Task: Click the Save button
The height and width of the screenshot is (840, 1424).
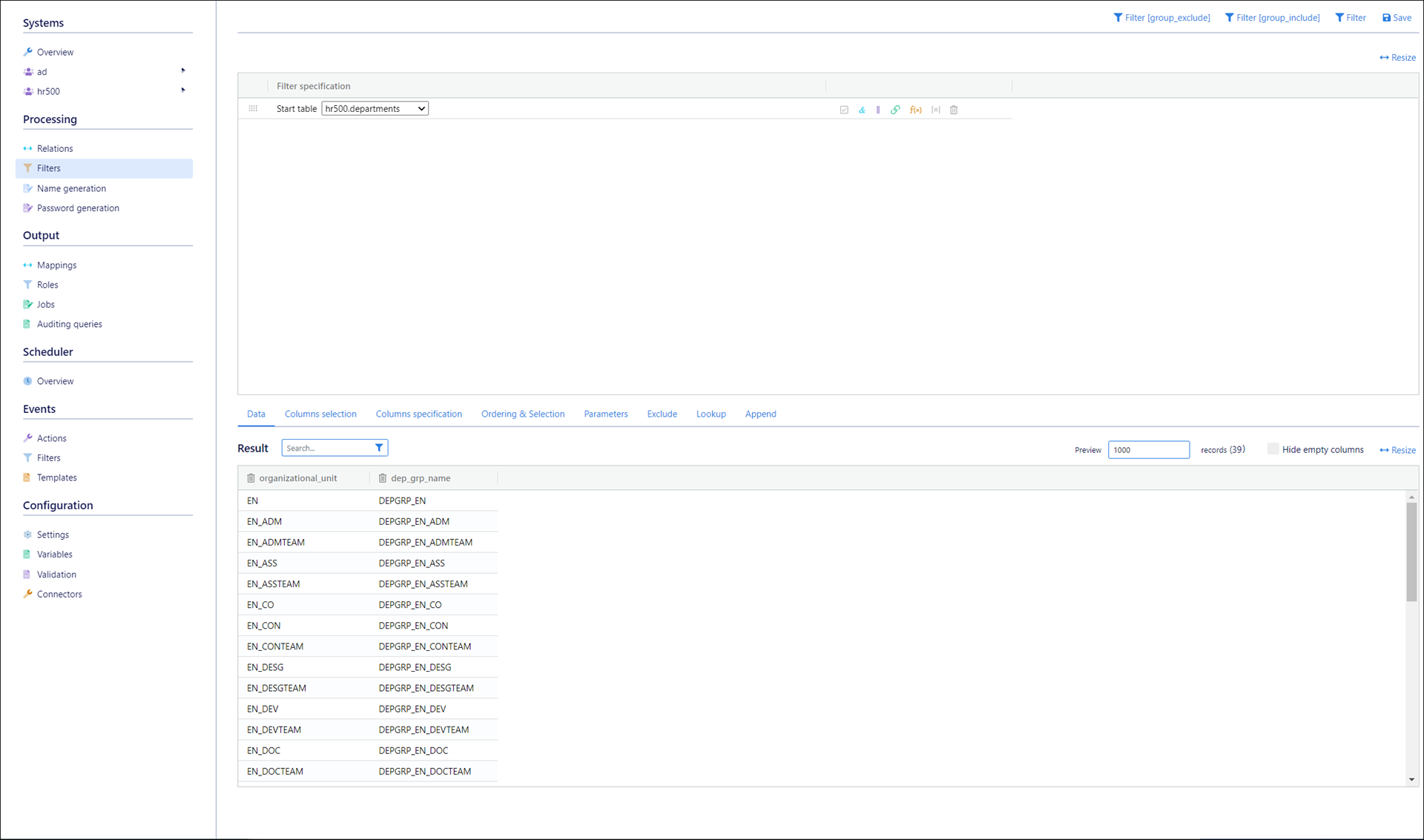Action: pyautogui.click(x=1397, y=18)
